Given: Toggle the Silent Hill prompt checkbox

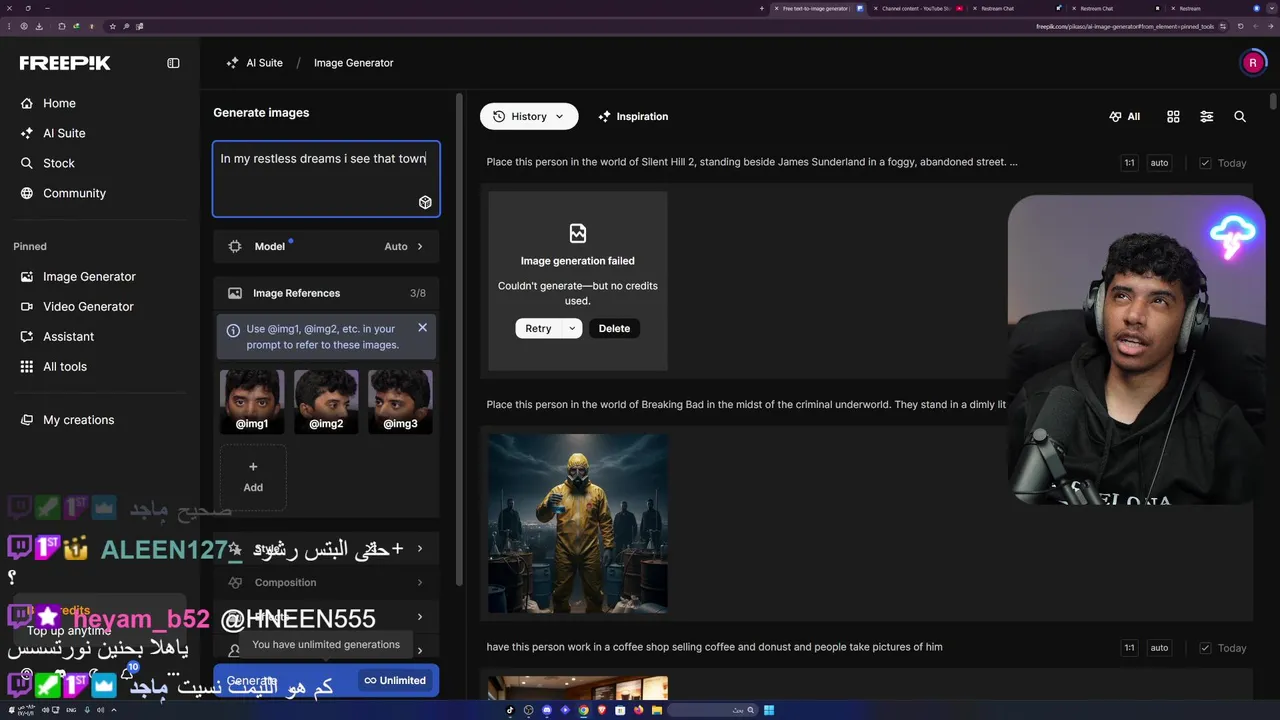Looking at the screenshot, I should tap(1205, 163).
